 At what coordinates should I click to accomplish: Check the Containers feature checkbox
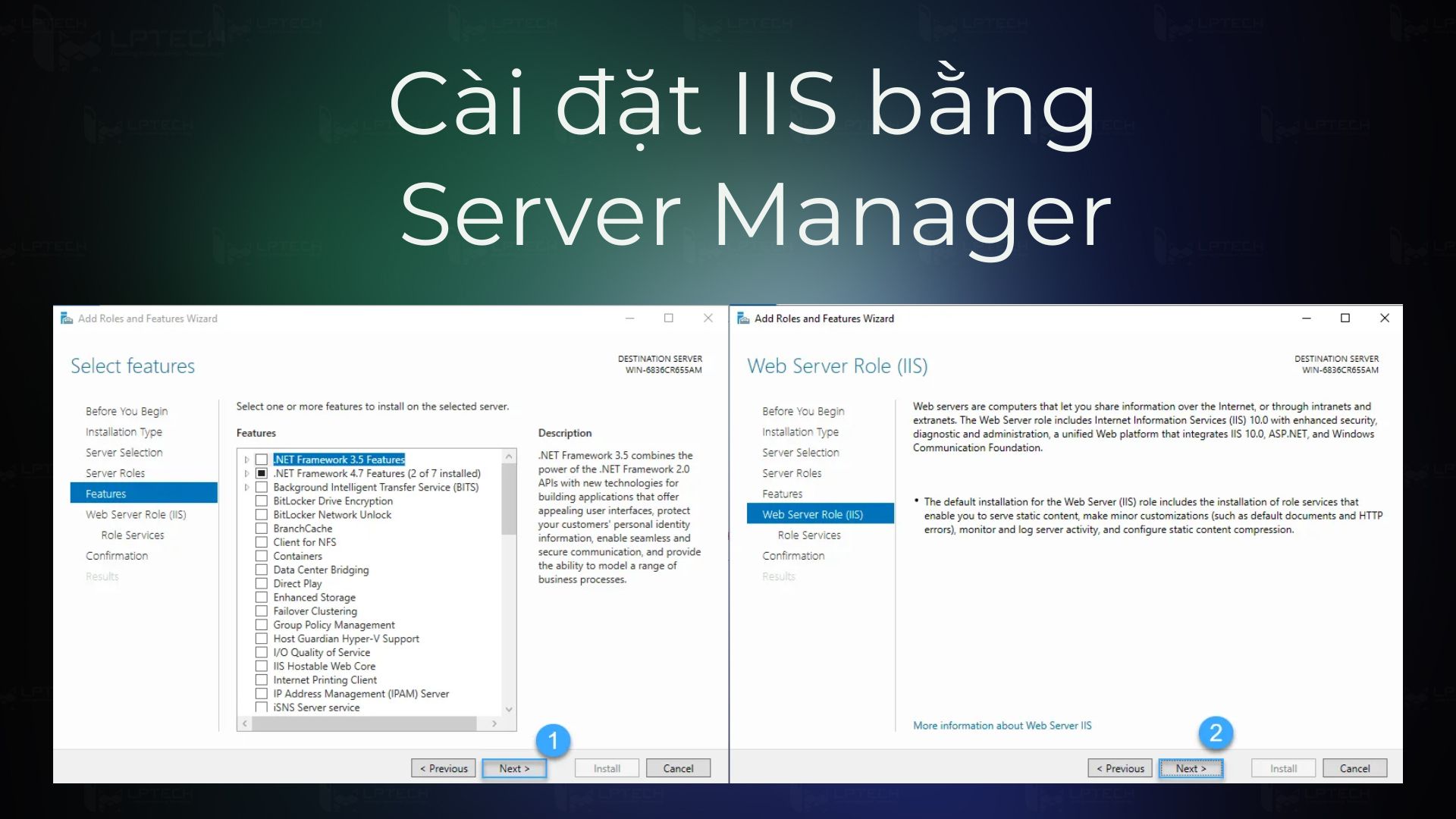tap(262, 556)
